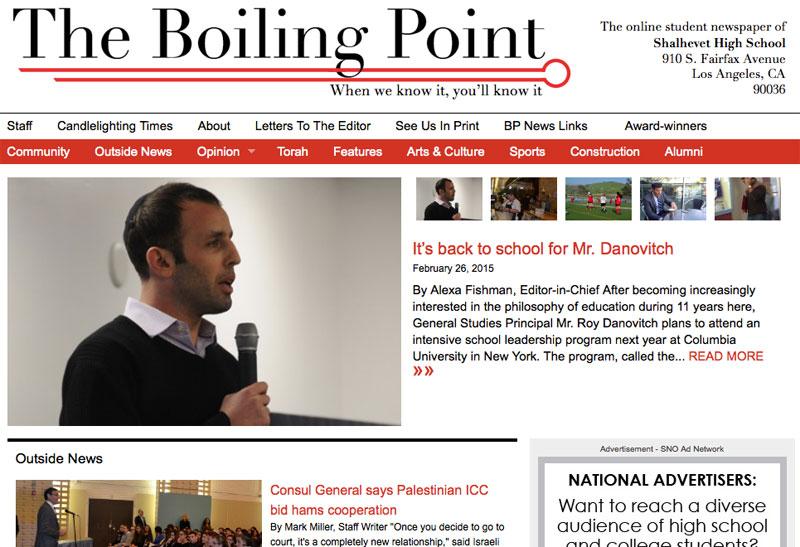Click the READ MORE double-arrow icon

423,371
